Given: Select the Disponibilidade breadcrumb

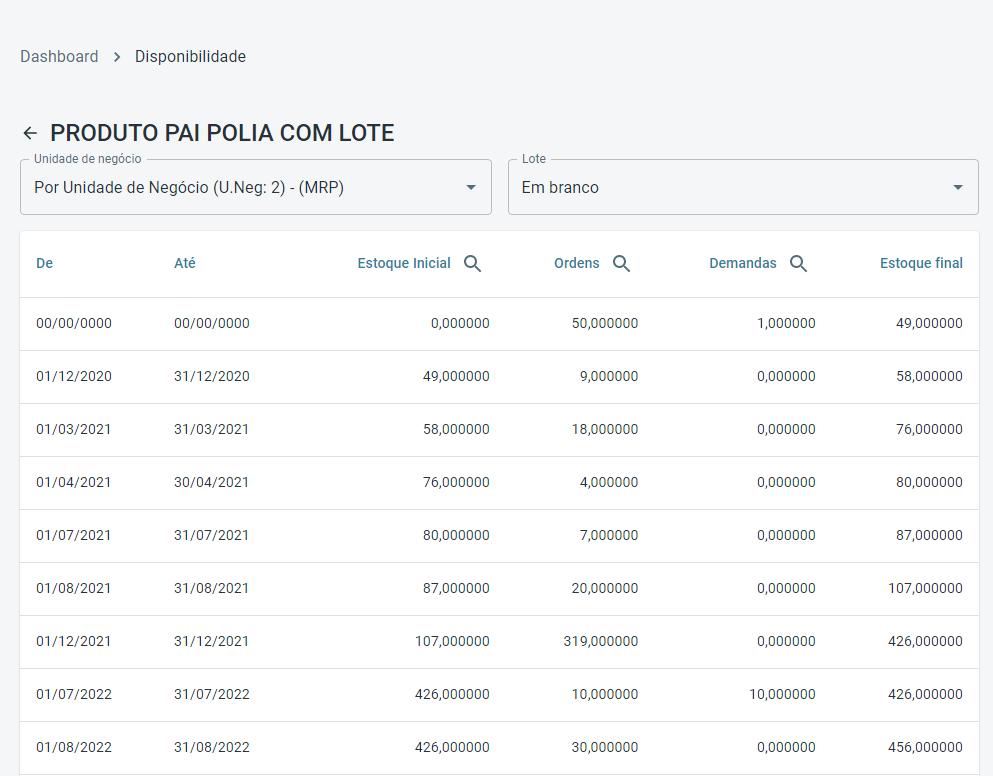Looking at the screenshot, I should 190,56.
